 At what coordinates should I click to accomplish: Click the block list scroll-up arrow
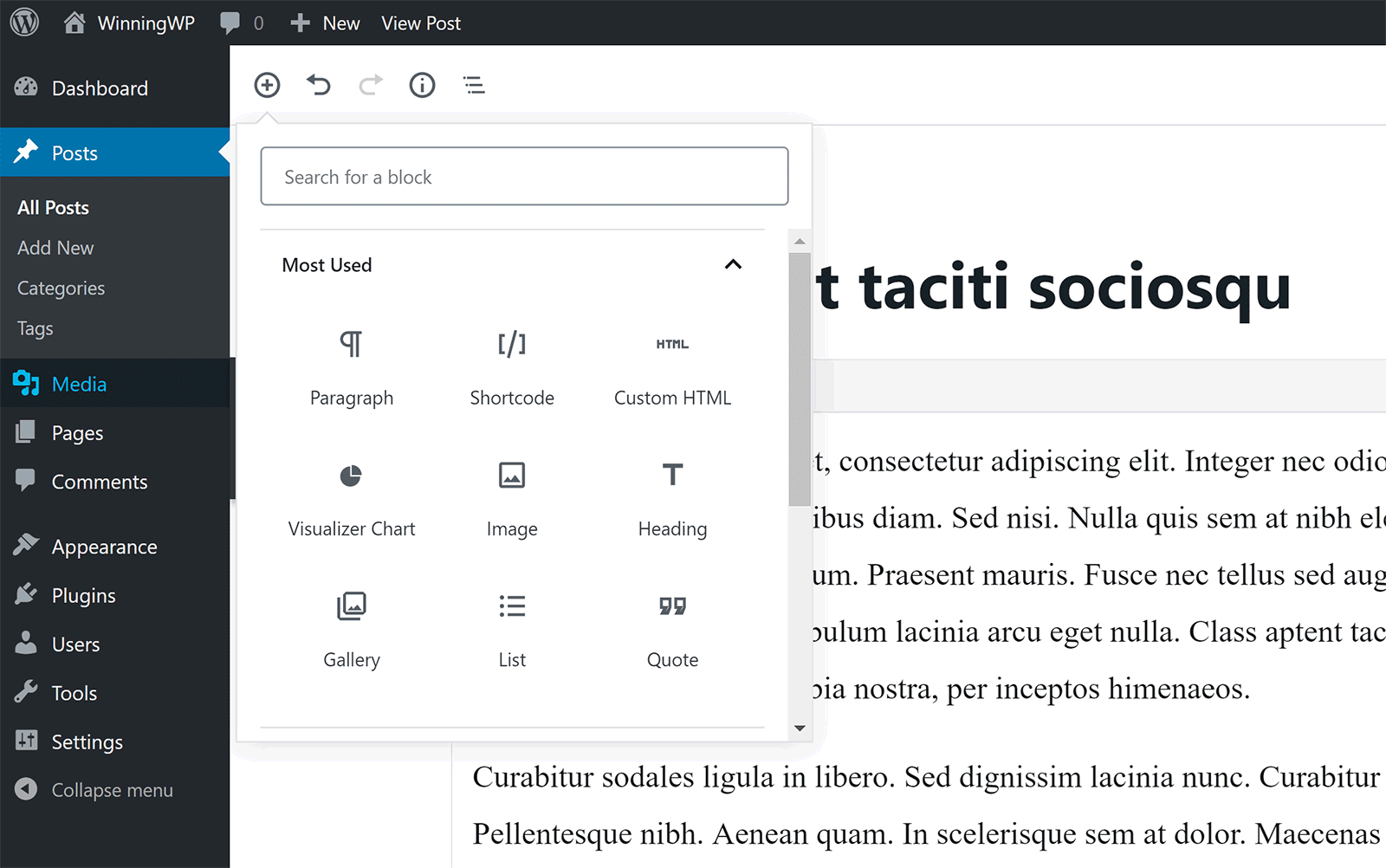pos(800,242)
